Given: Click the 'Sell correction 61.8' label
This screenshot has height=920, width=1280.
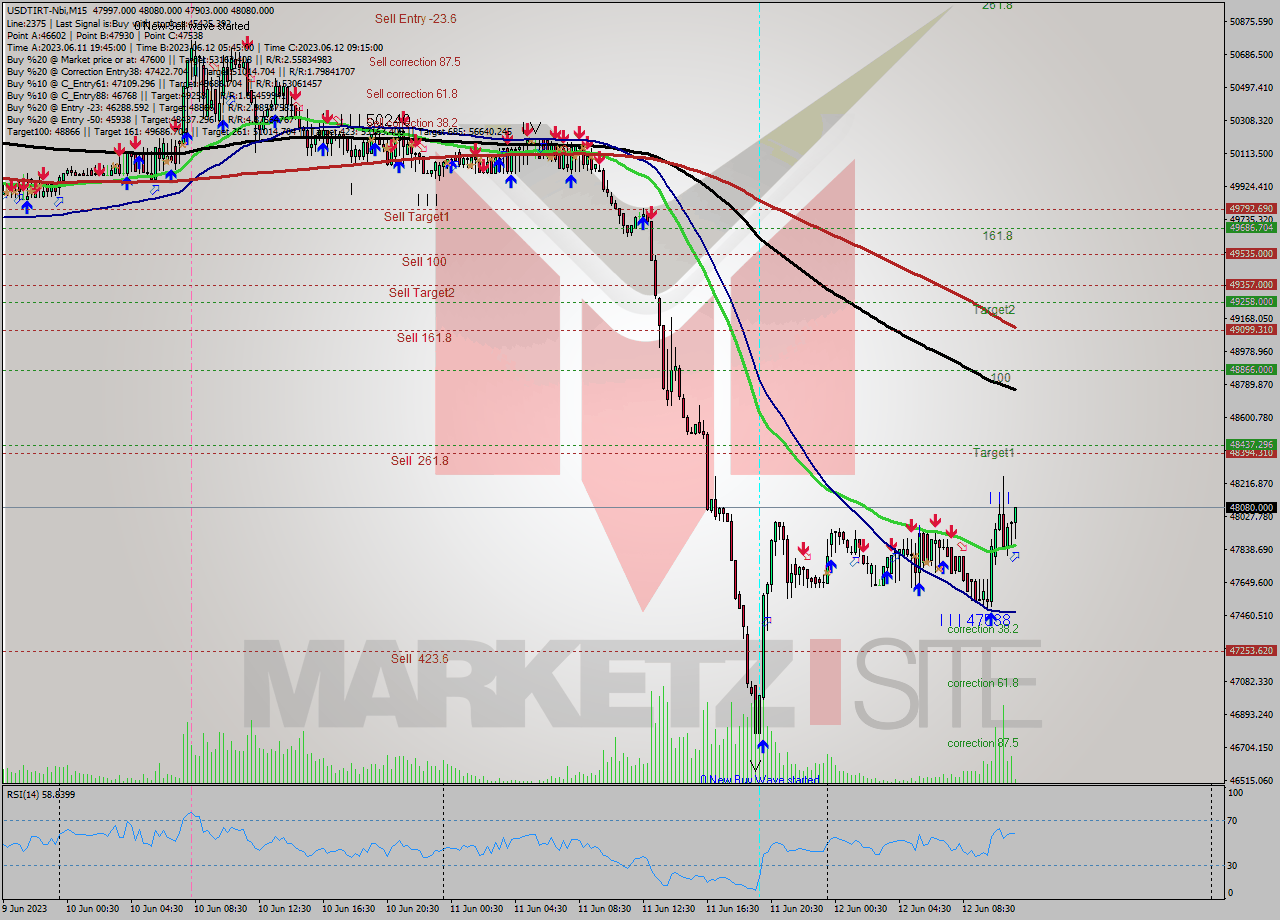Looking at the screenshot, I should (411, 94).
